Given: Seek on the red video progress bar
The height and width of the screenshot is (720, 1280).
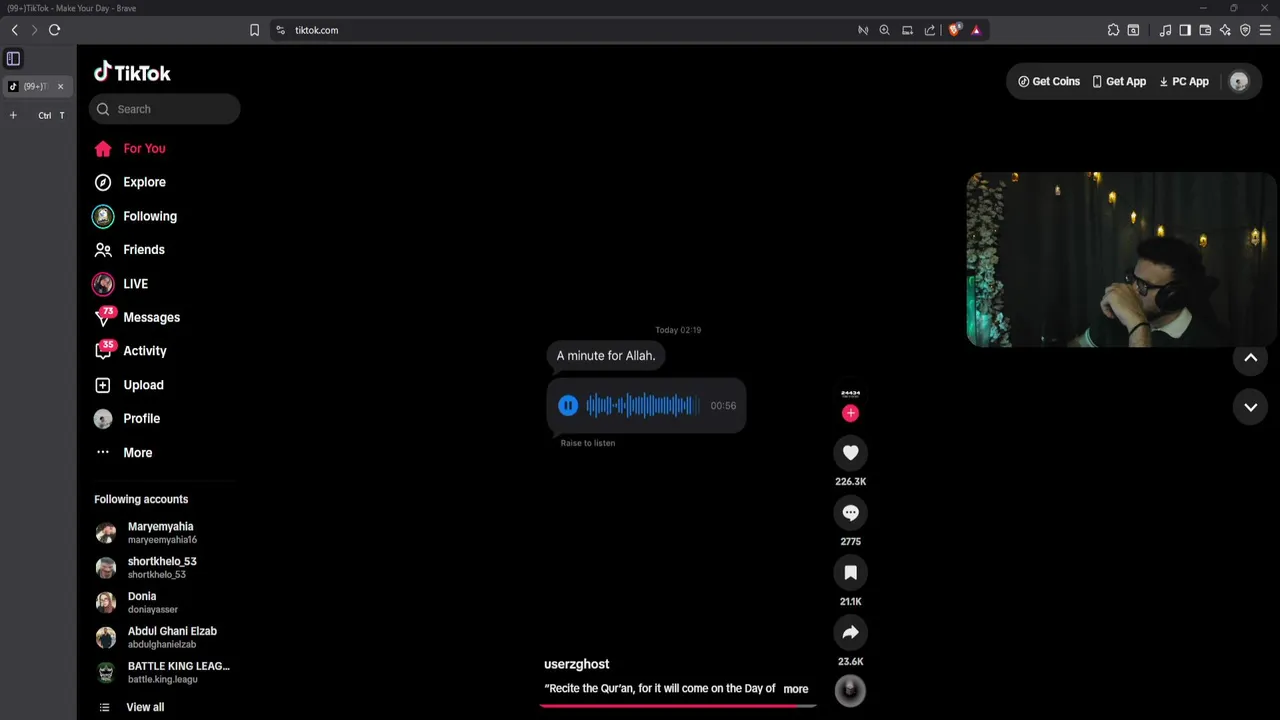Looking at the screenshot, I should click(x=678, y=705).
